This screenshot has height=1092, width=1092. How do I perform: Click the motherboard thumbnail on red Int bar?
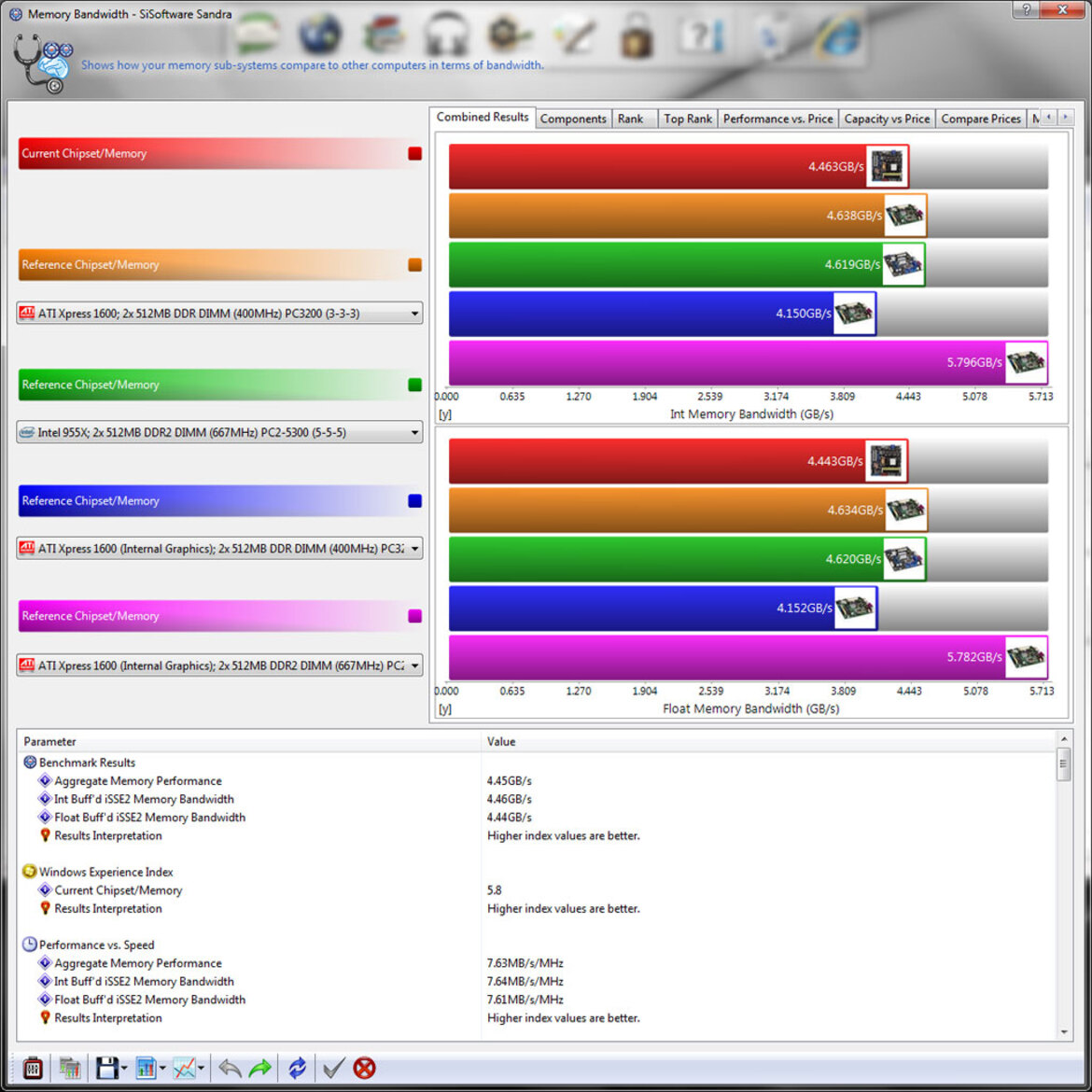coord(887,166)
